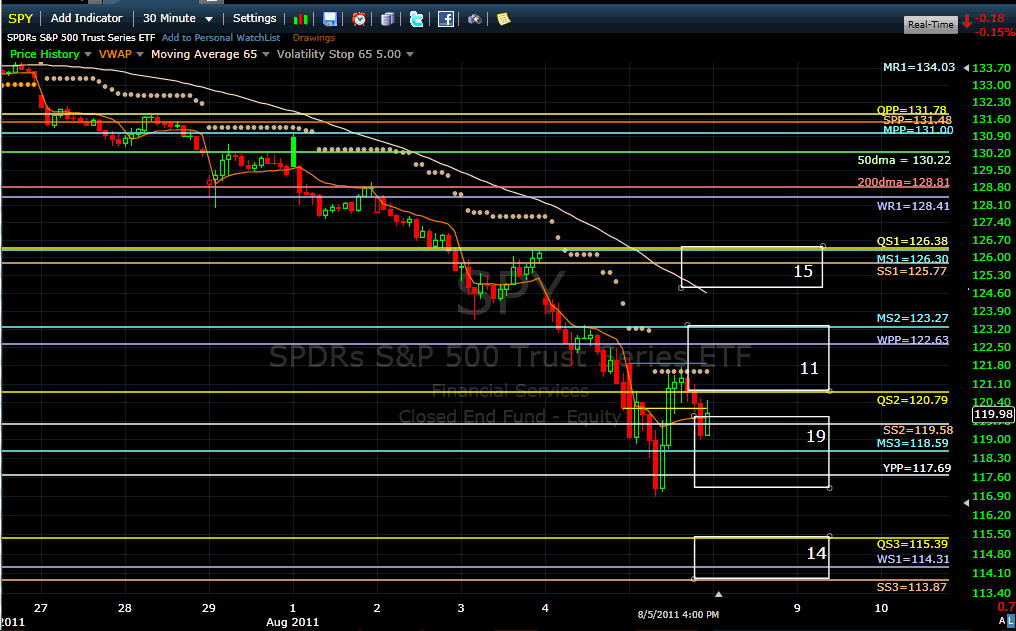Click the SPP=131.48 pivot label
This screenshot has height=631, width=1016.
pos(918,120)
